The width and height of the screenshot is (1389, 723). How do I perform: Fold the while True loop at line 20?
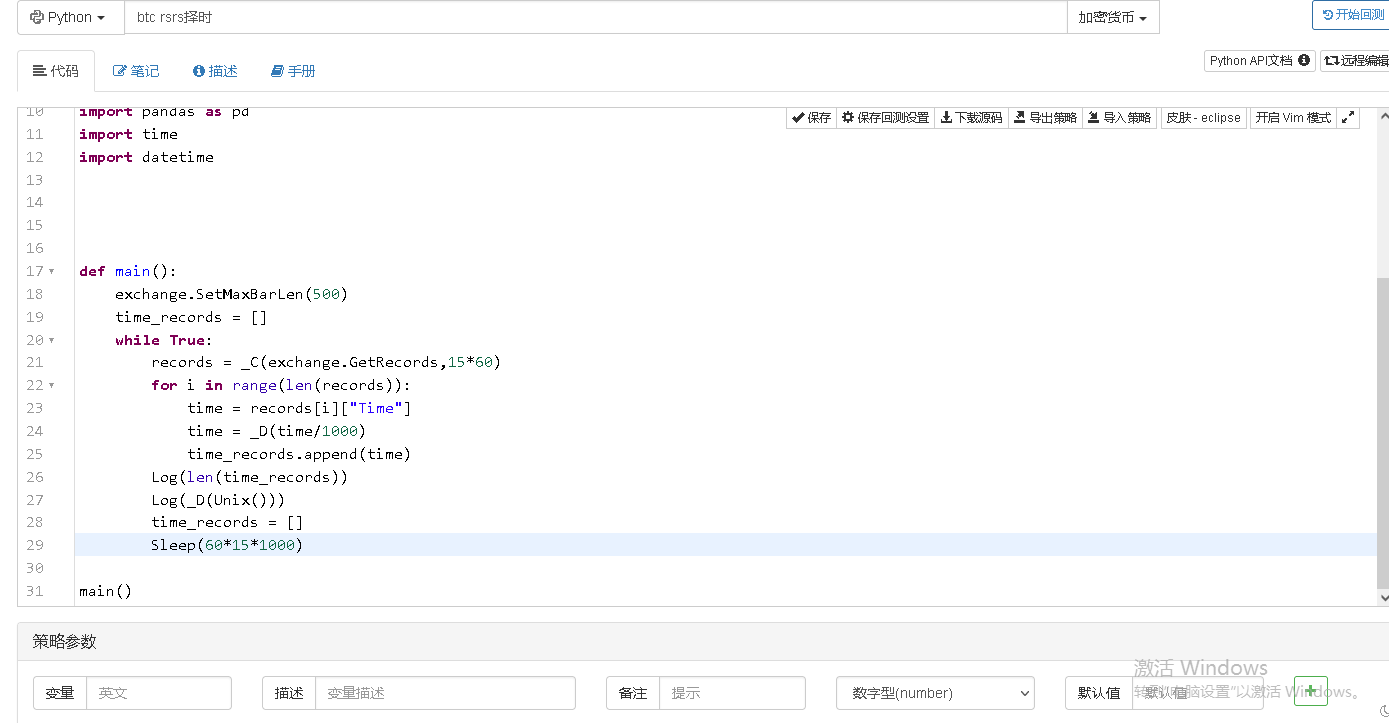[x=52, y=341]
